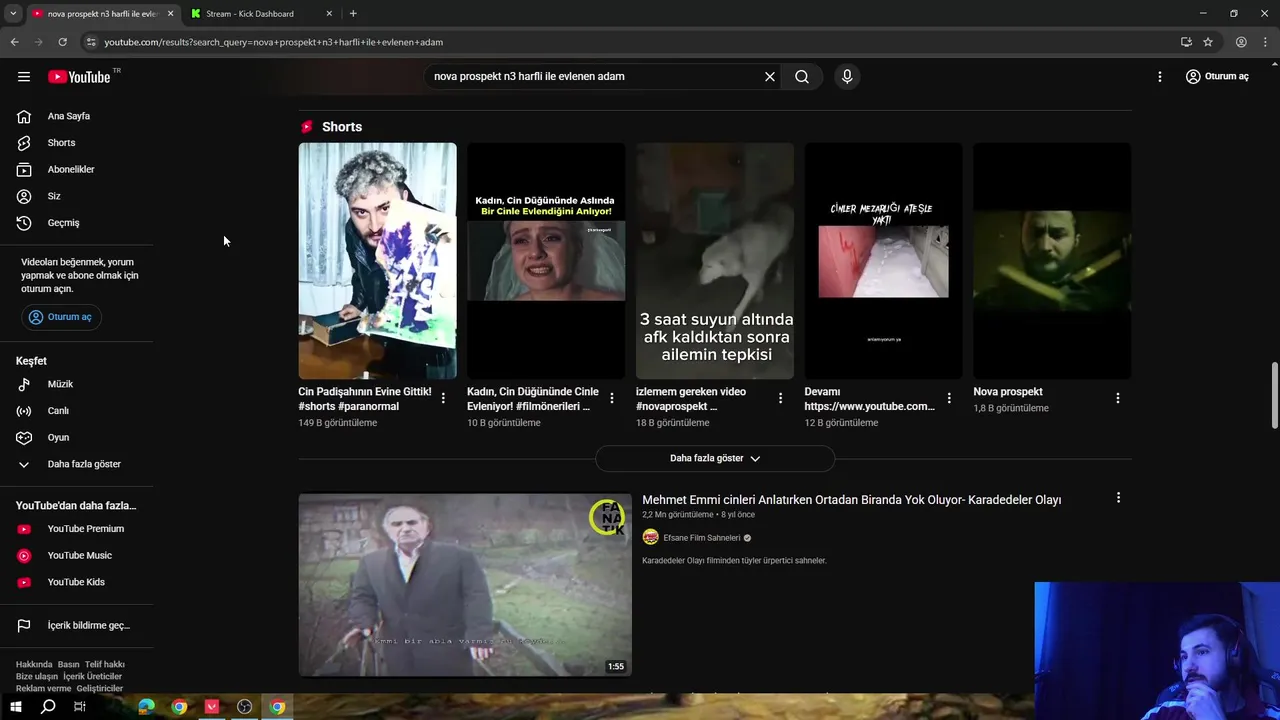Viewport: 1280px width, 720px height.
Task: Open the red app icon on taskbar
Action: click(x=212, y=707)
